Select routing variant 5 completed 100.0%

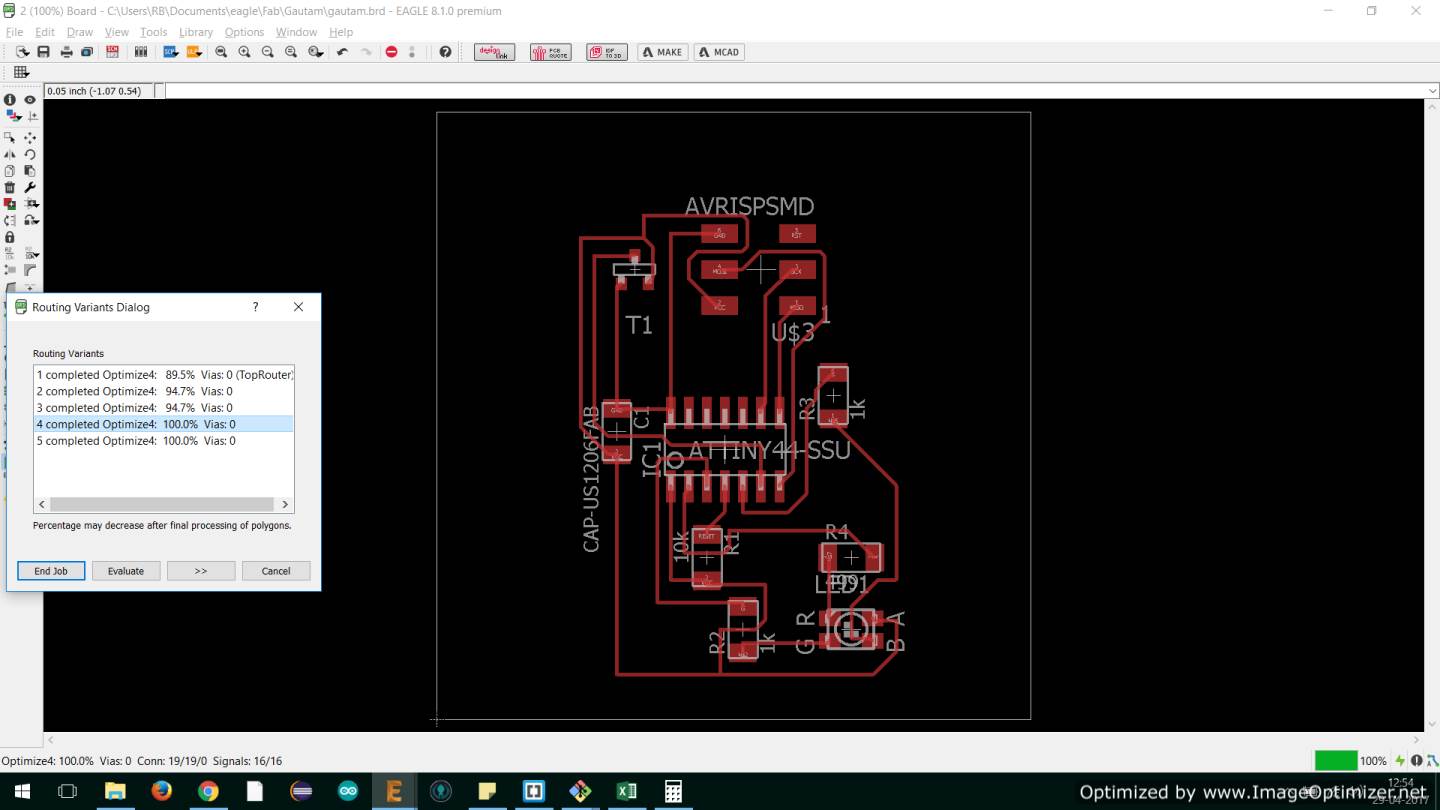pyautogui.click(x=164, y=441)
